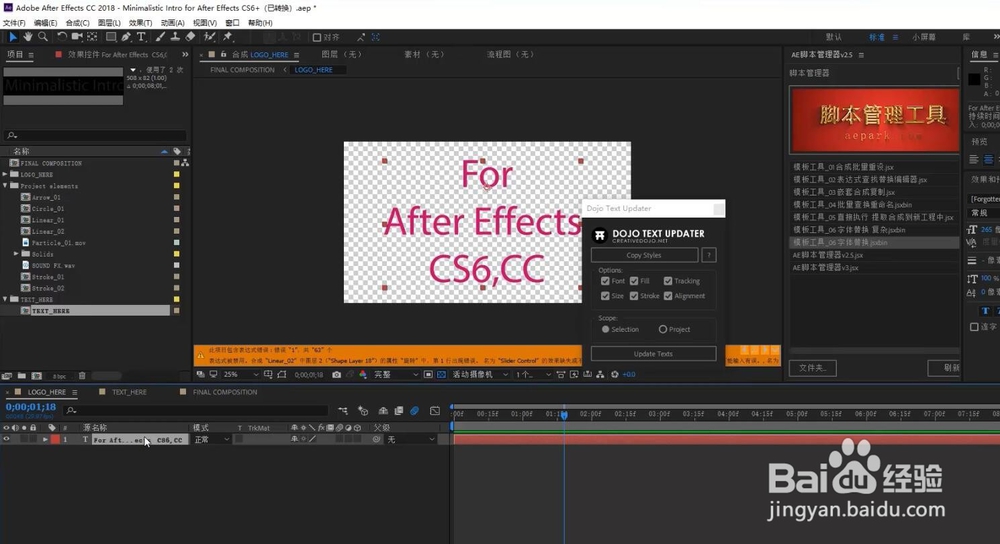Toggle the Alignment checkbox in Dojo panel
1000x544 pixels.
[668, 296]
